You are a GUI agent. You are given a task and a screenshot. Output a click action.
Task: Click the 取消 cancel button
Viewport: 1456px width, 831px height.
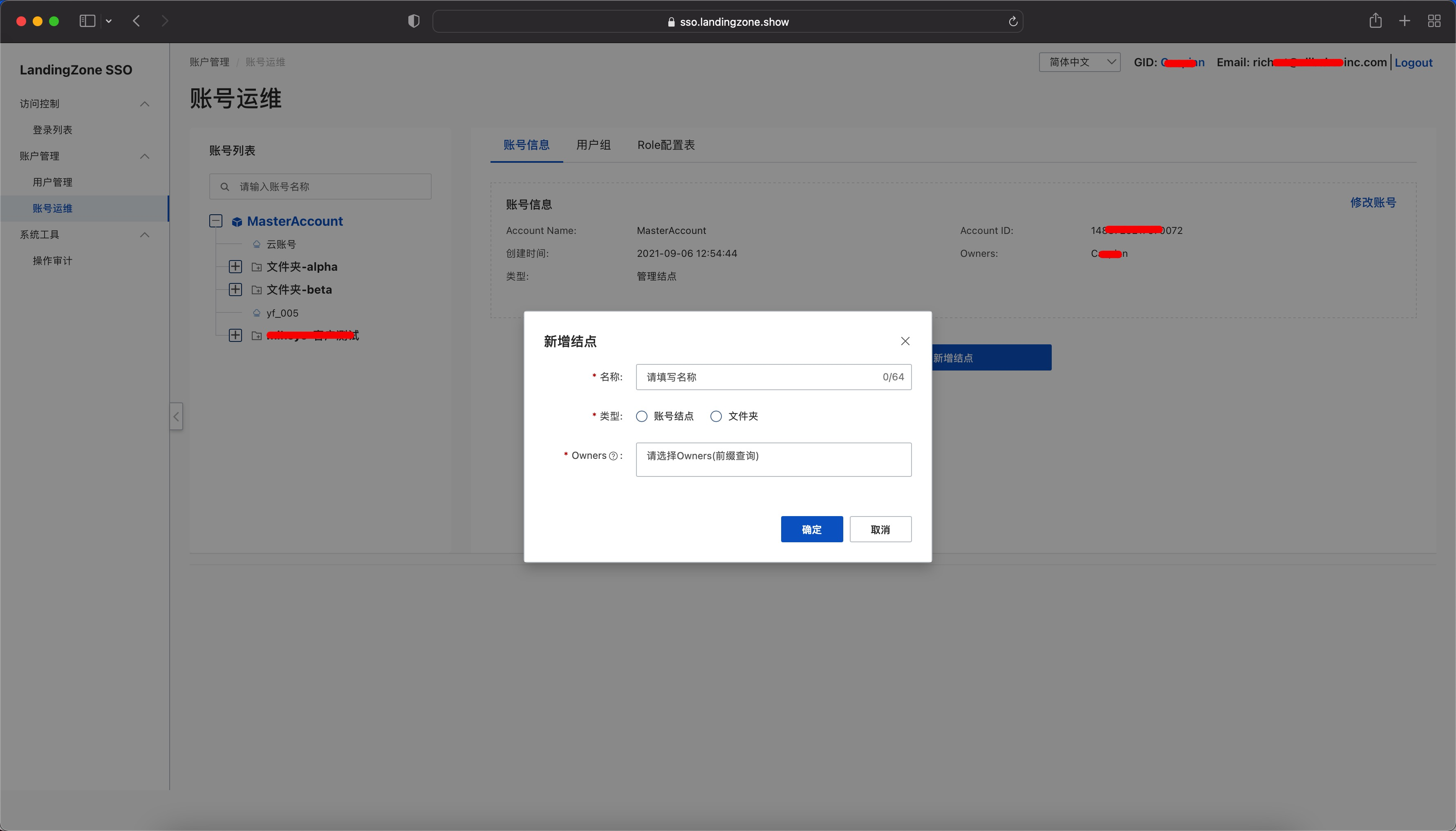(x=880, y=529)
